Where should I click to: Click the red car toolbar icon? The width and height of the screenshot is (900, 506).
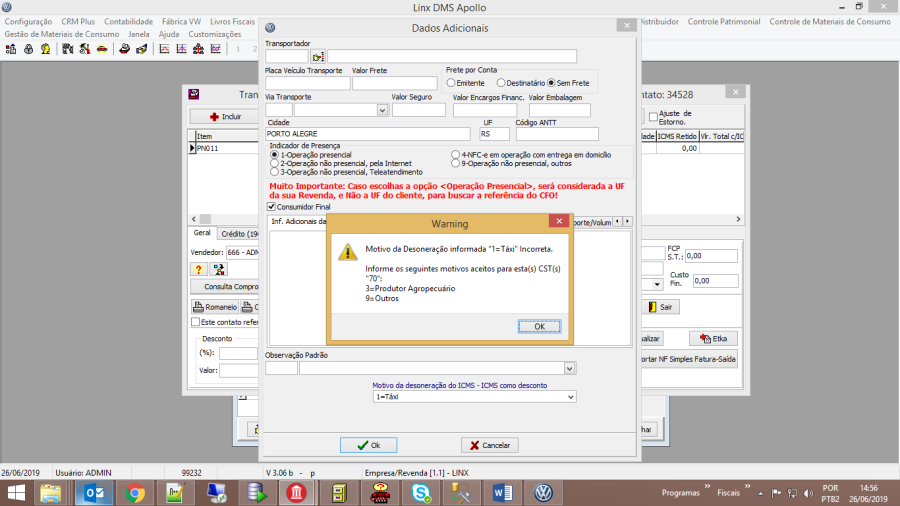tap(102, 49)
